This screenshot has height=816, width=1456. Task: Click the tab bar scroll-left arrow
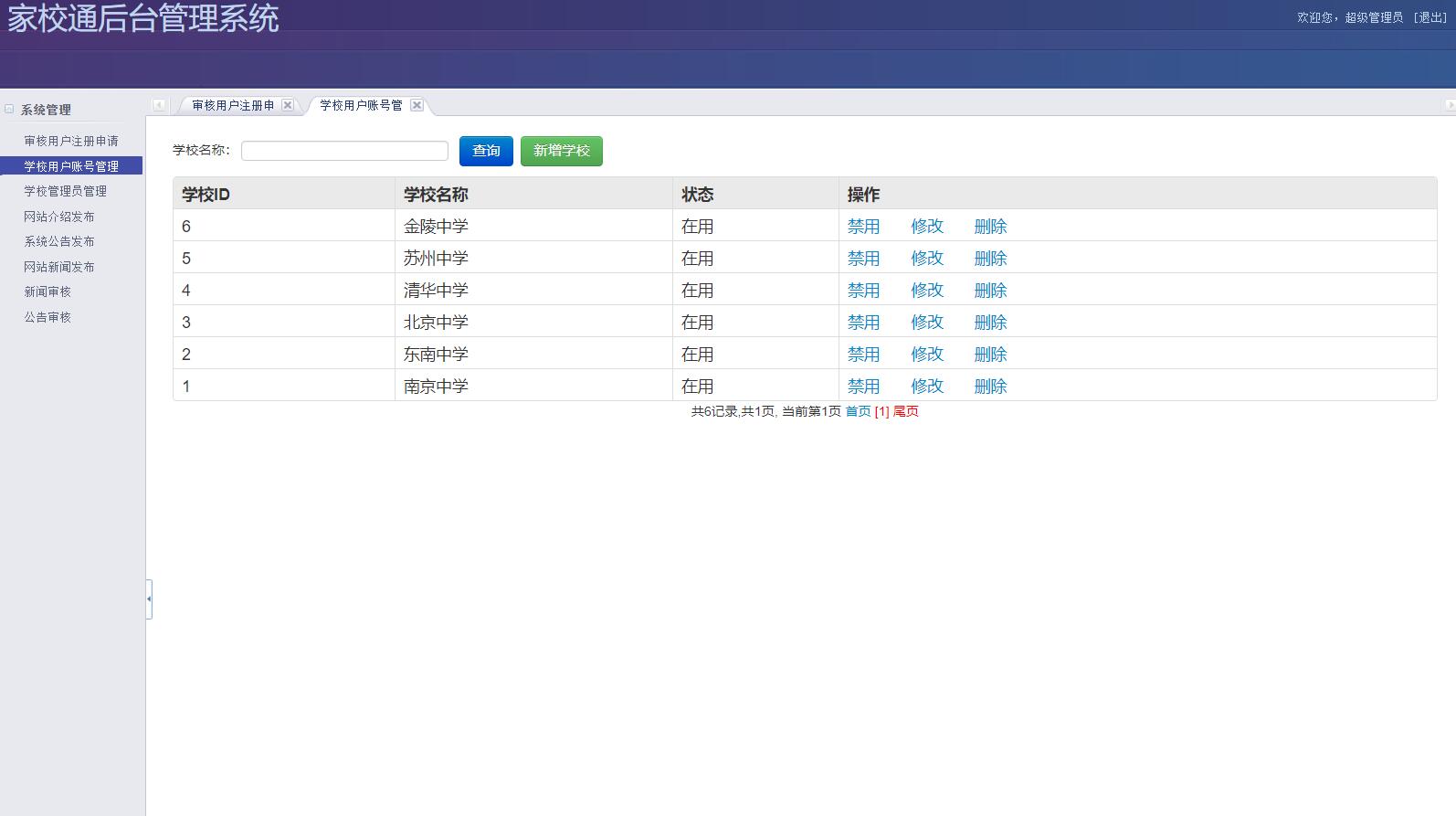[x=159, y=105]
